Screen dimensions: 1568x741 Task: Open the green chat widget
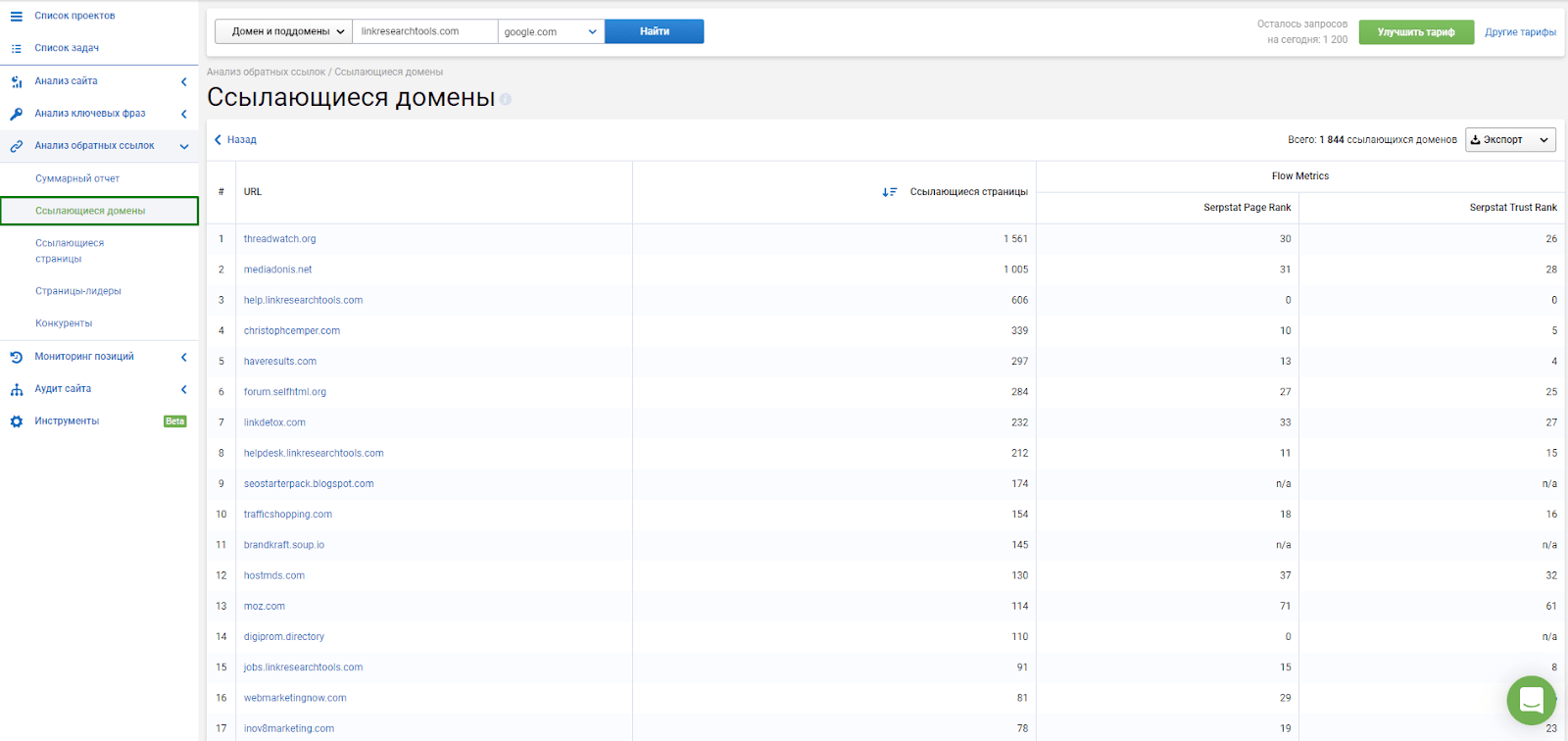point(1531,700)
